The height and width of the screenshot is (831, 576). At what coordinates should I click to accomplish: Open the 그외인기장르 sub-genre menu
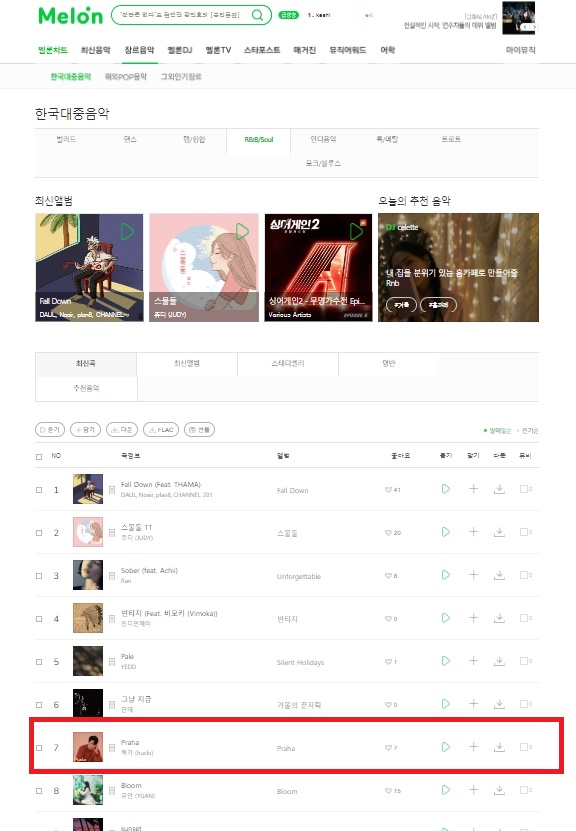181,77
